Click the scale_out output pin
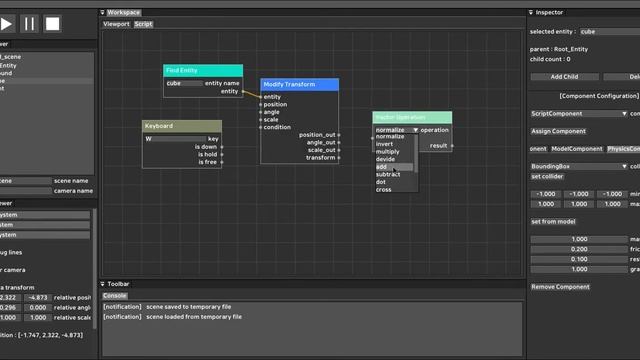The width and height of the screenshot is (640, 360). tap(339, 150)
